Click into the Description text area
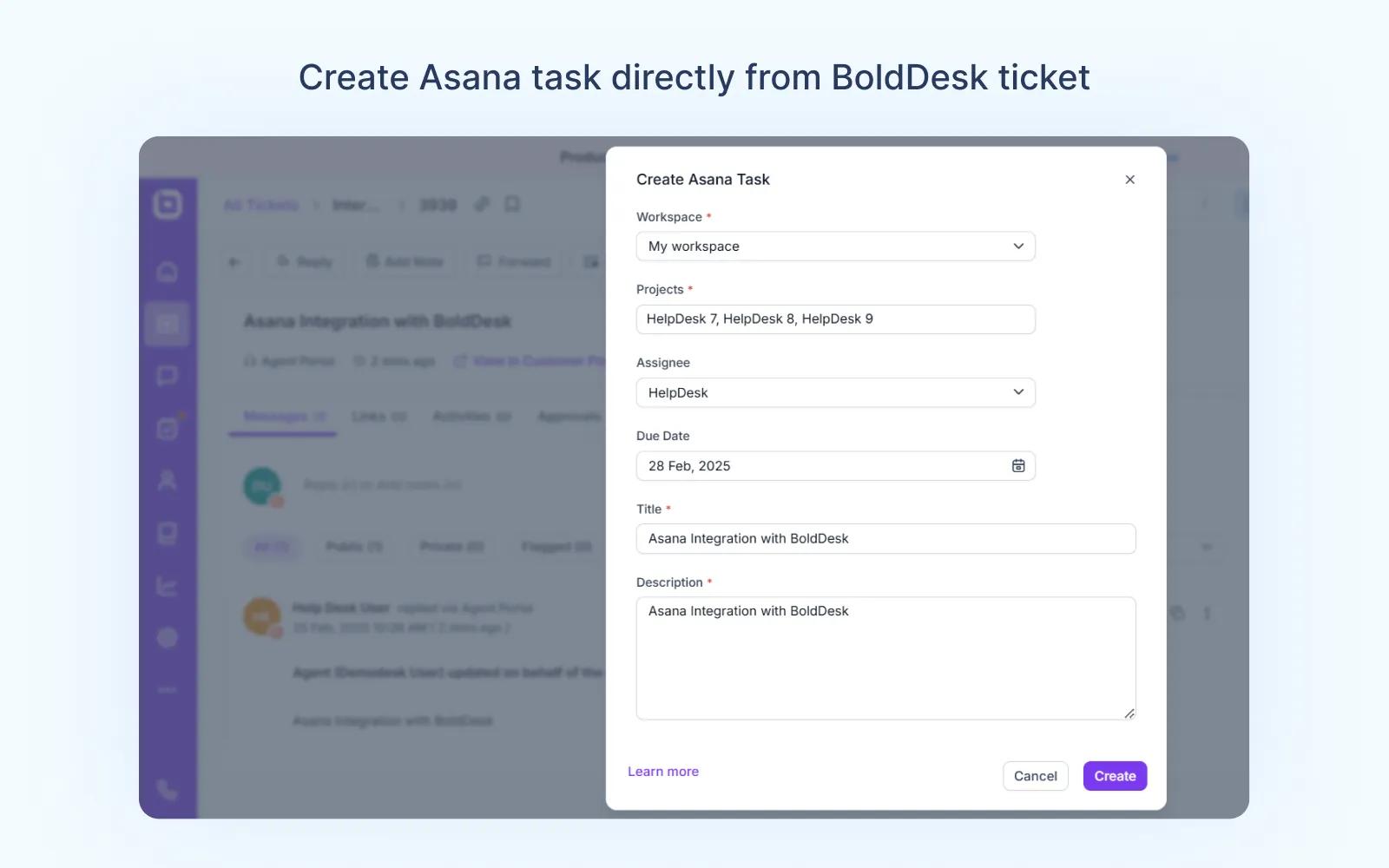 coord(885,658)
